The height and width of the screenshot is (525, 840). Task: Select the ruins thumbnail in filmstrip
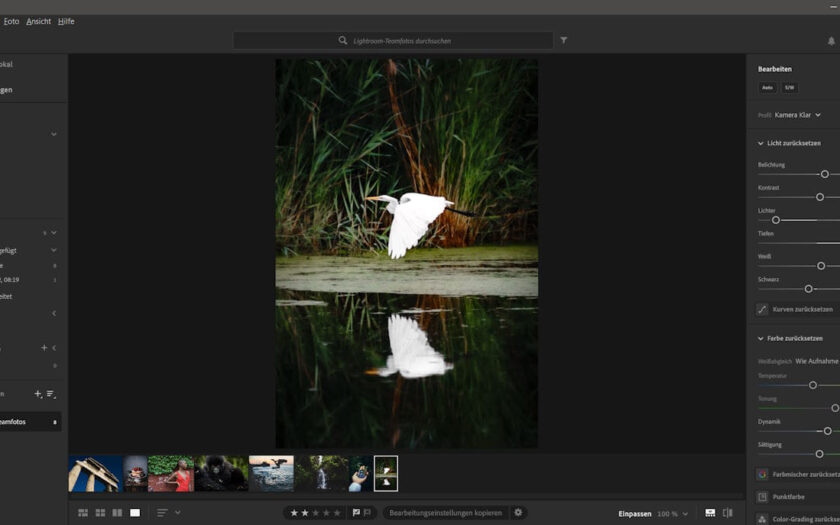[x=95, y=474]
